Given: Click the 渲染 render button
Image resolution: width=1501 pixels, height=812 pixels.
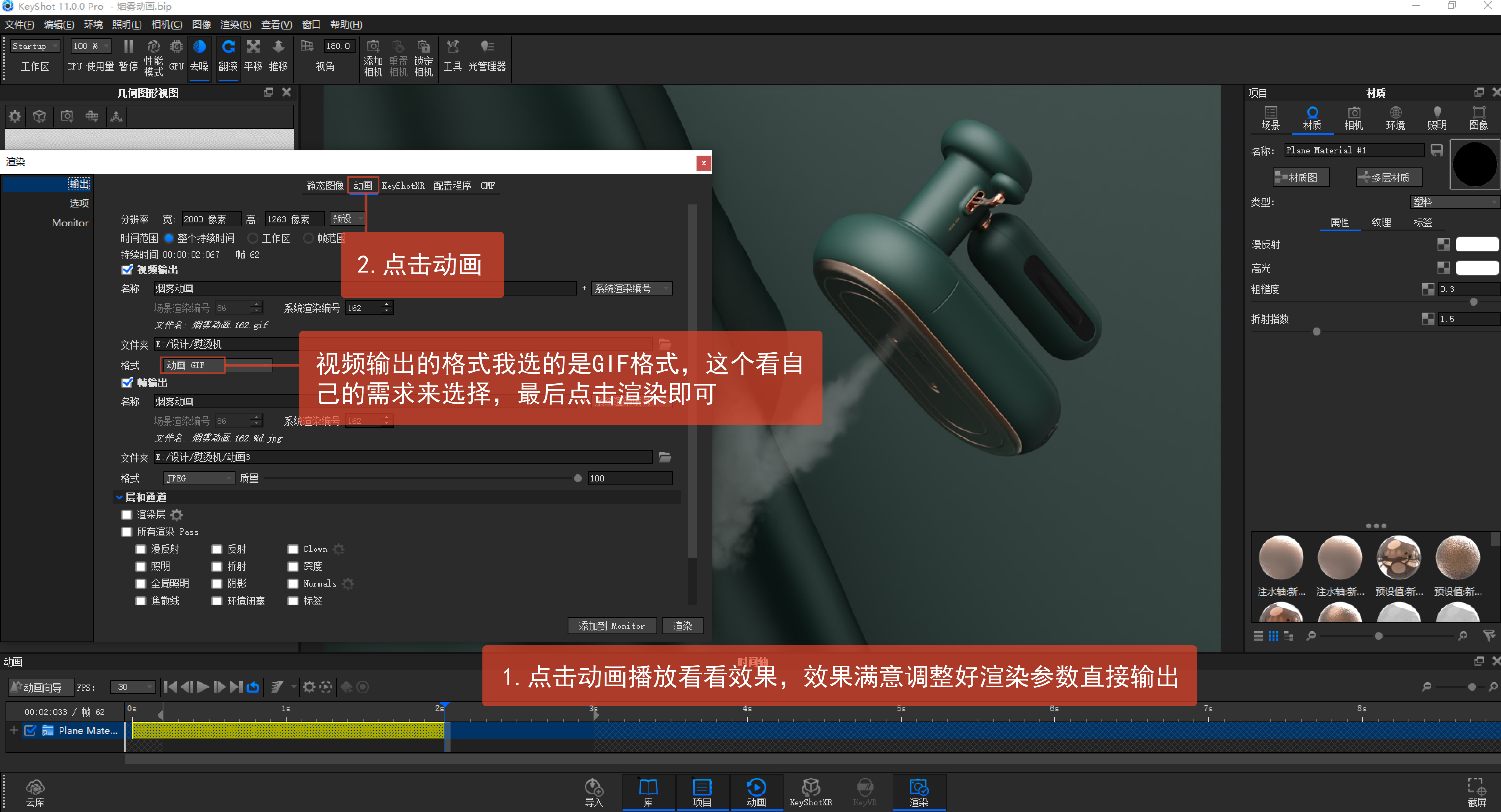Looking at the screenshot, I should coord(682,625).
